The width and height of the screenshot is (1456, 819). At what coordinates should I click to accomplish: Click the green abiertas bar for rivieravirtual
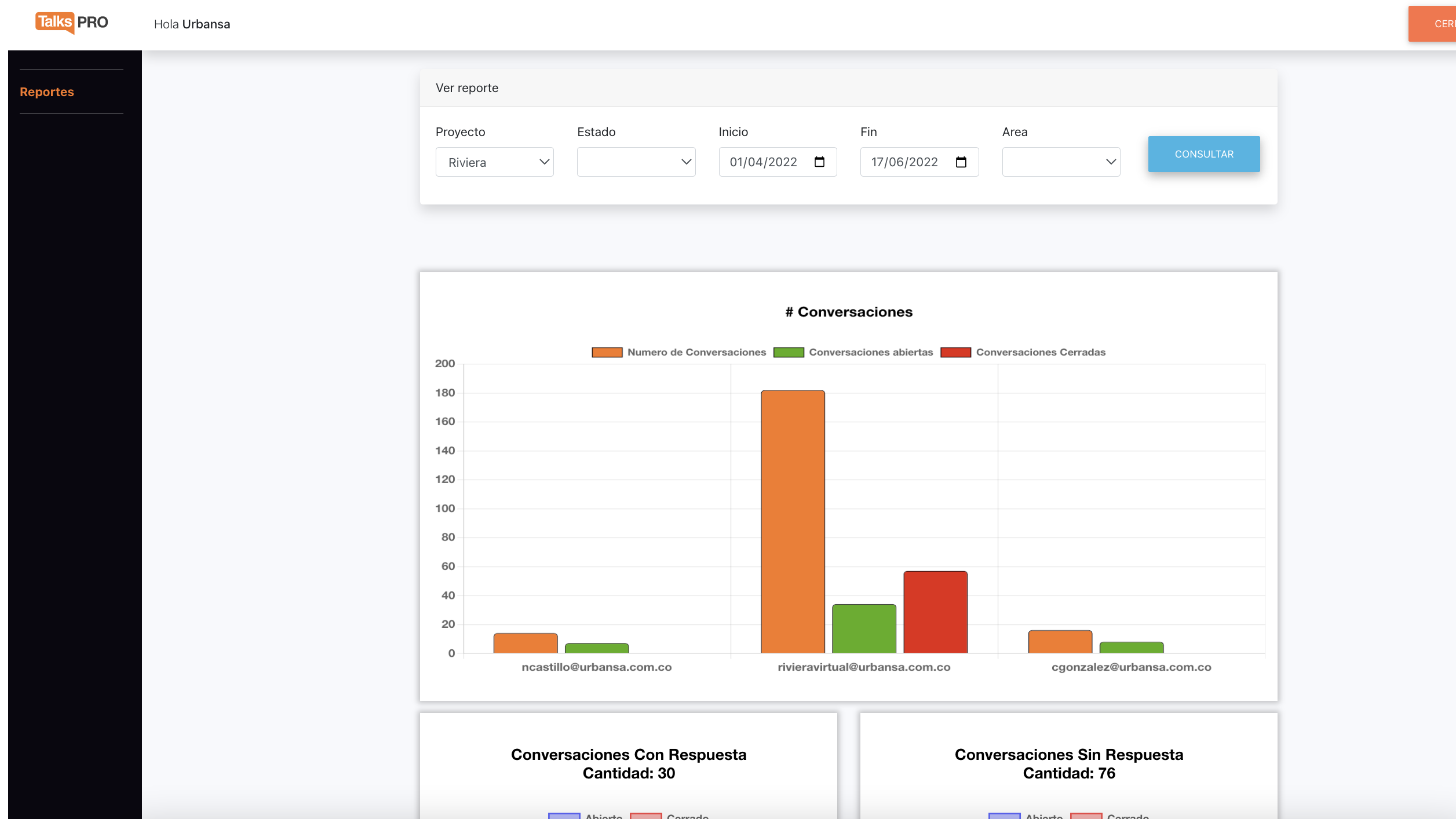pyautogui.click(x=864, y=628)
